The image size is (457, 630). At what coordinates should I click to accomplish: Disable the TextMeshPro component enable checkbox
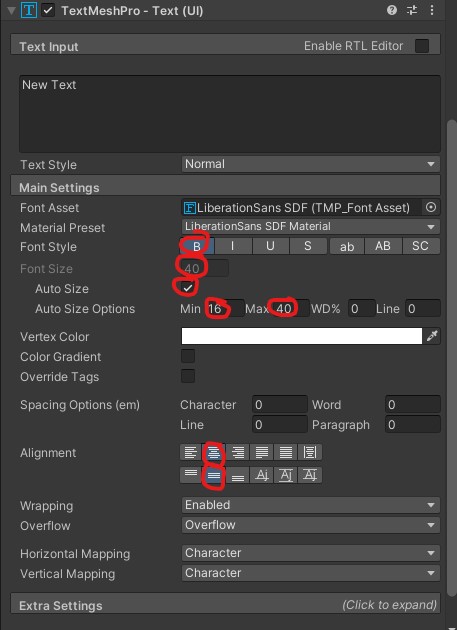coord(48,10)
